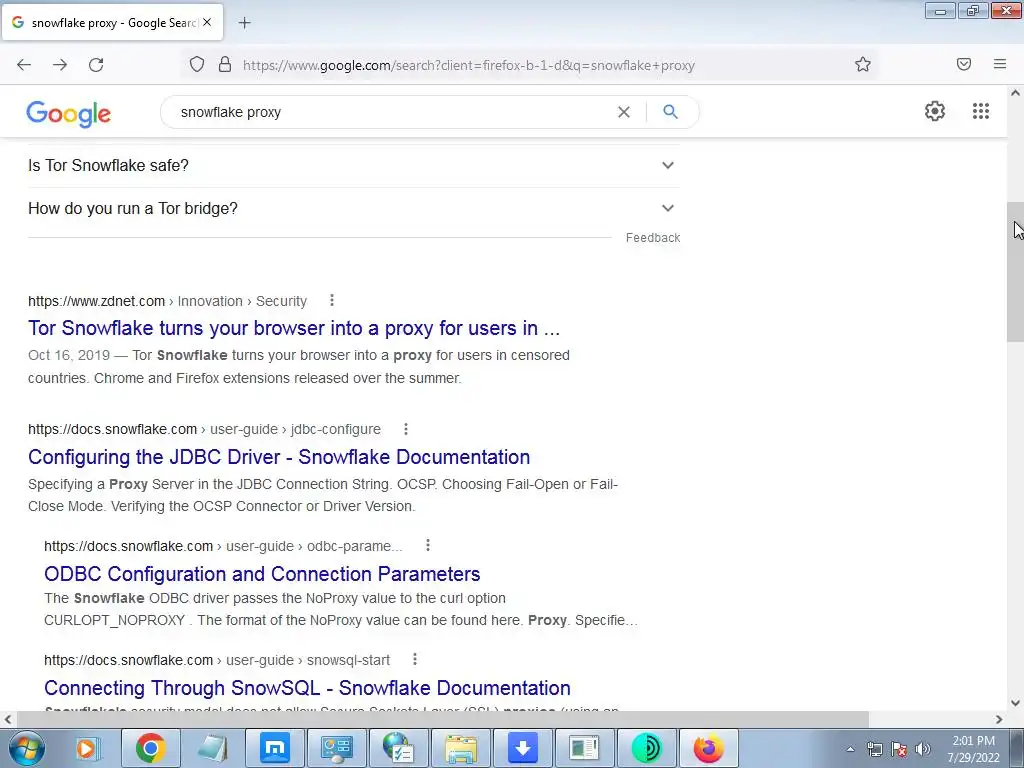Open Google quick settings gear
The image size is (1024, 768).
pos(935,111)
